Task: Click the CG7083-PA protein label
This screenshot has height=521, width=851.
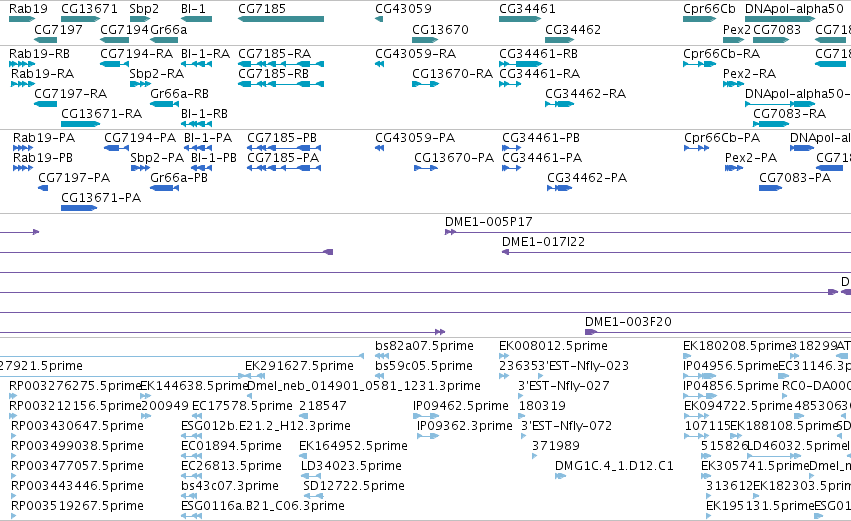Action: click(795, 178)
